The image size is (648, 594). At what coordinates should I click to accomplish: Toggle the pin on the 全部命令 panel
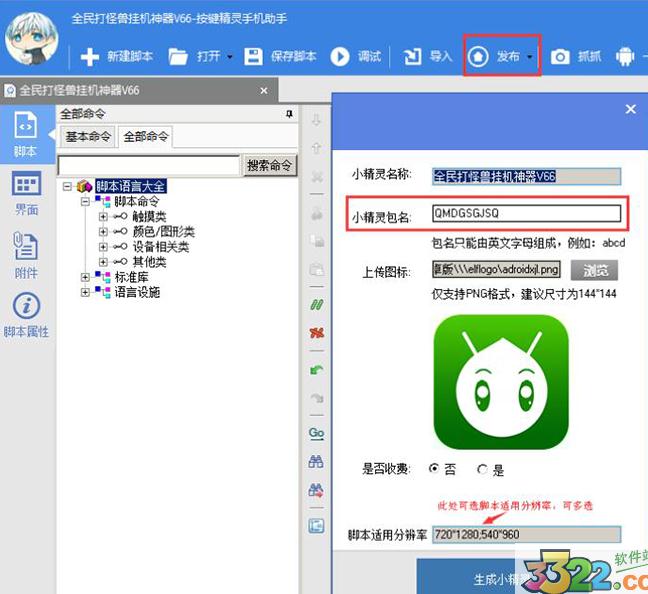click(x=290, y=114)
